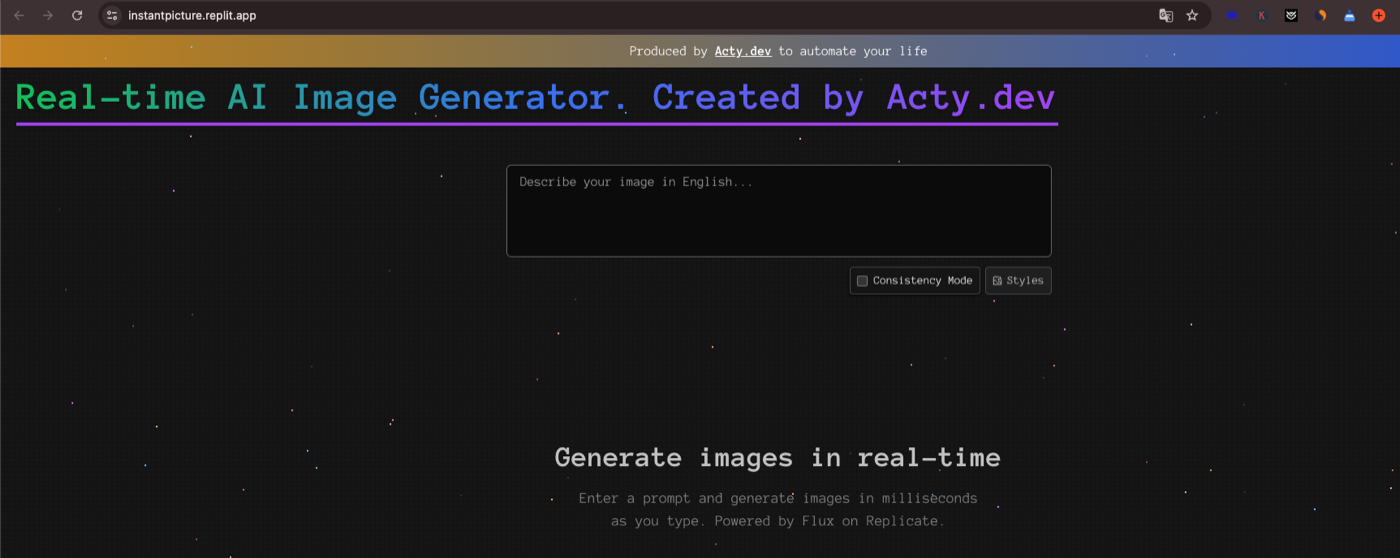The width and height of the screenshot is (1400, 558).
Task: Open site information icon in address bar
Action: (x=112, y=15)
